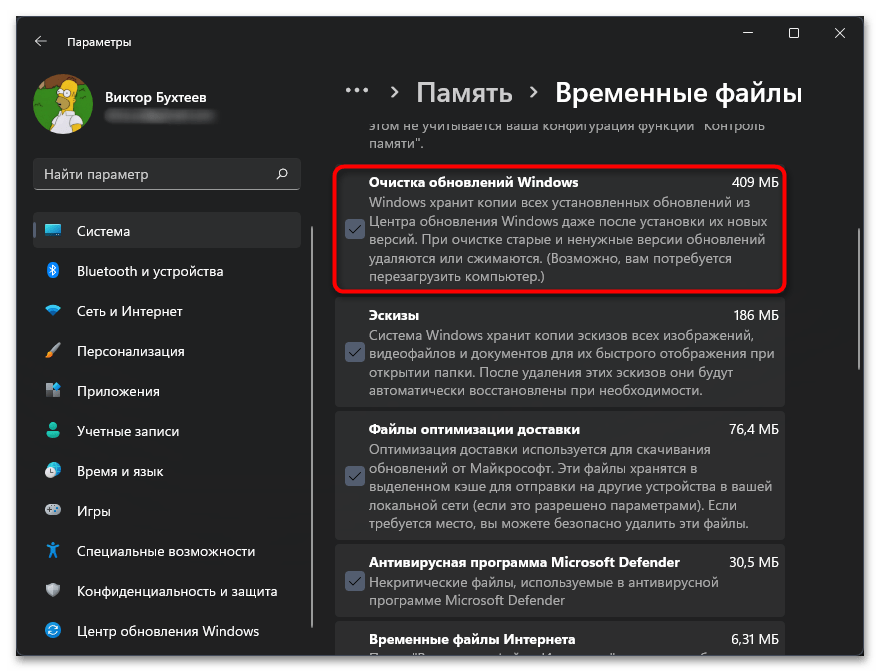This screenshot has width=880, height=672.
Task: Open Время и язык section
Action: pyautogui.click(x=167, y=471)
